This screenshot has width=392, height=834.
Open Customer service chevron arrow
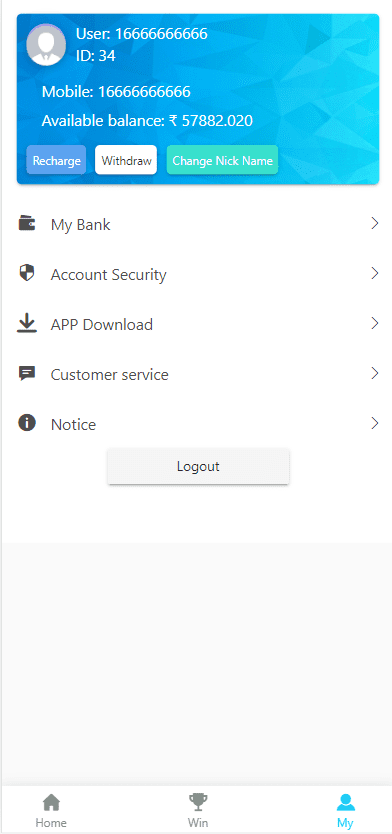point(375,373)
